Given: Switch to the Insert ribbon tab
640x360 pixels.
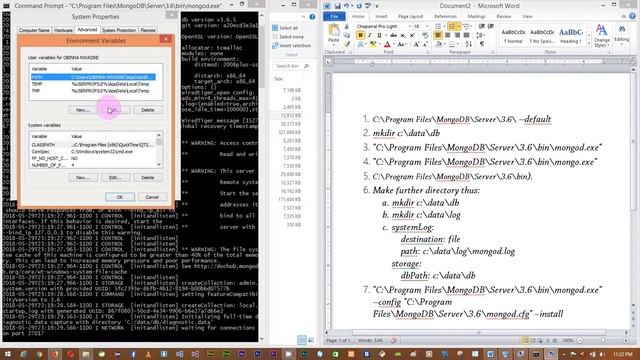Looking at the screenshot, I should 381,16.
